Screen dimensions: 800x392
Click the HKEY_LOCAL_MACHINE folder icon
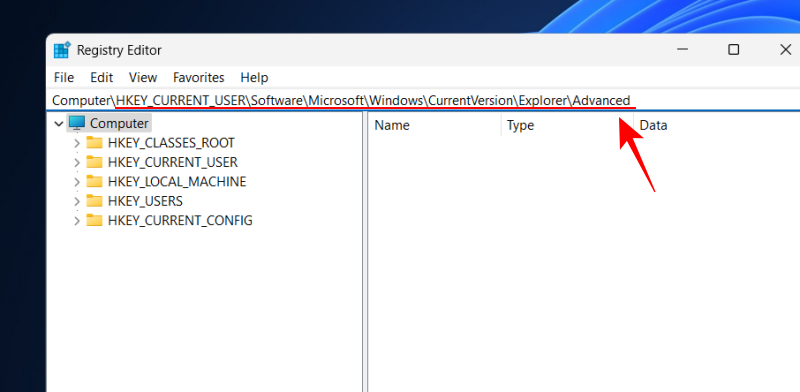point(94,181)
